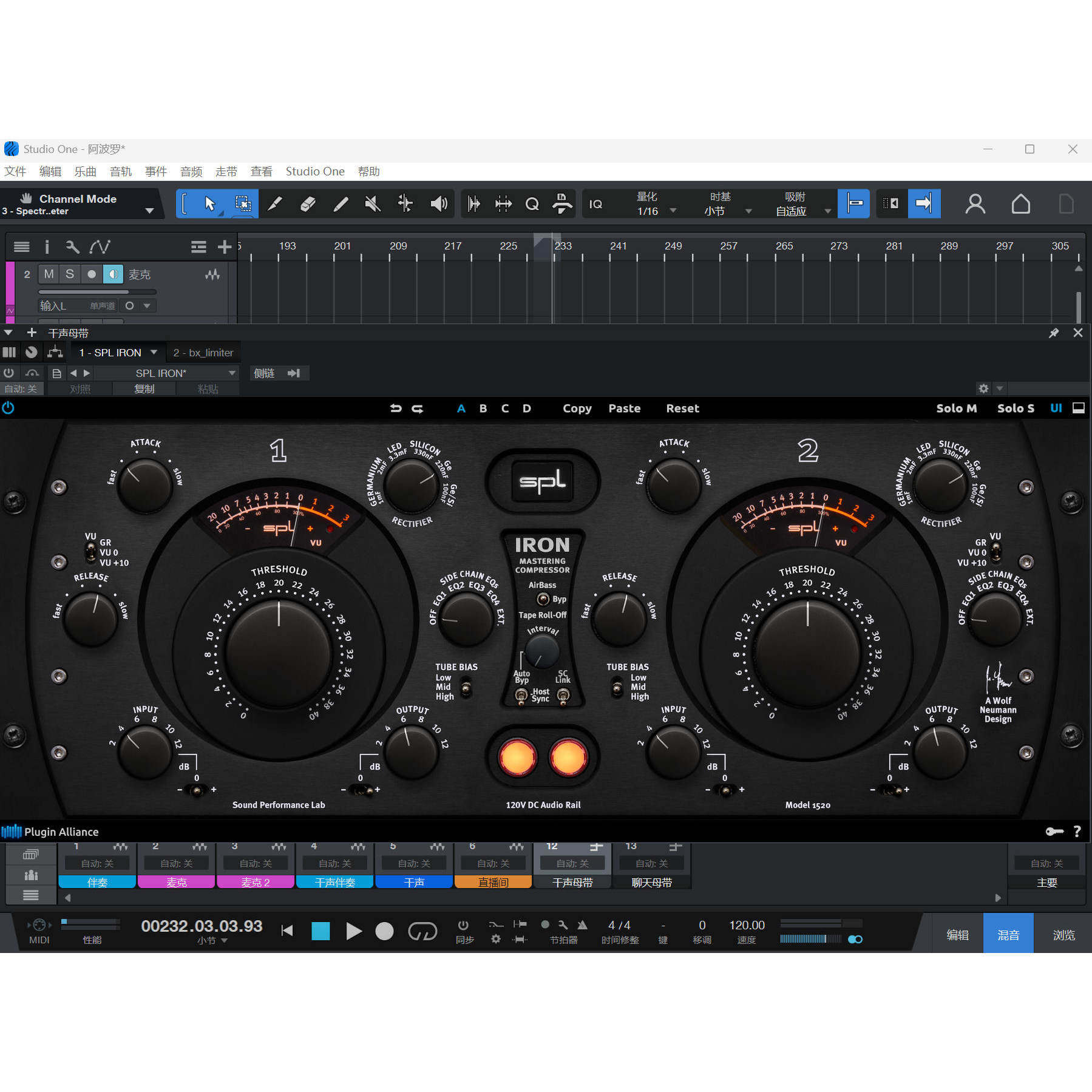
Task: Undo the last SPL IRON change
Action: point(396,409)
